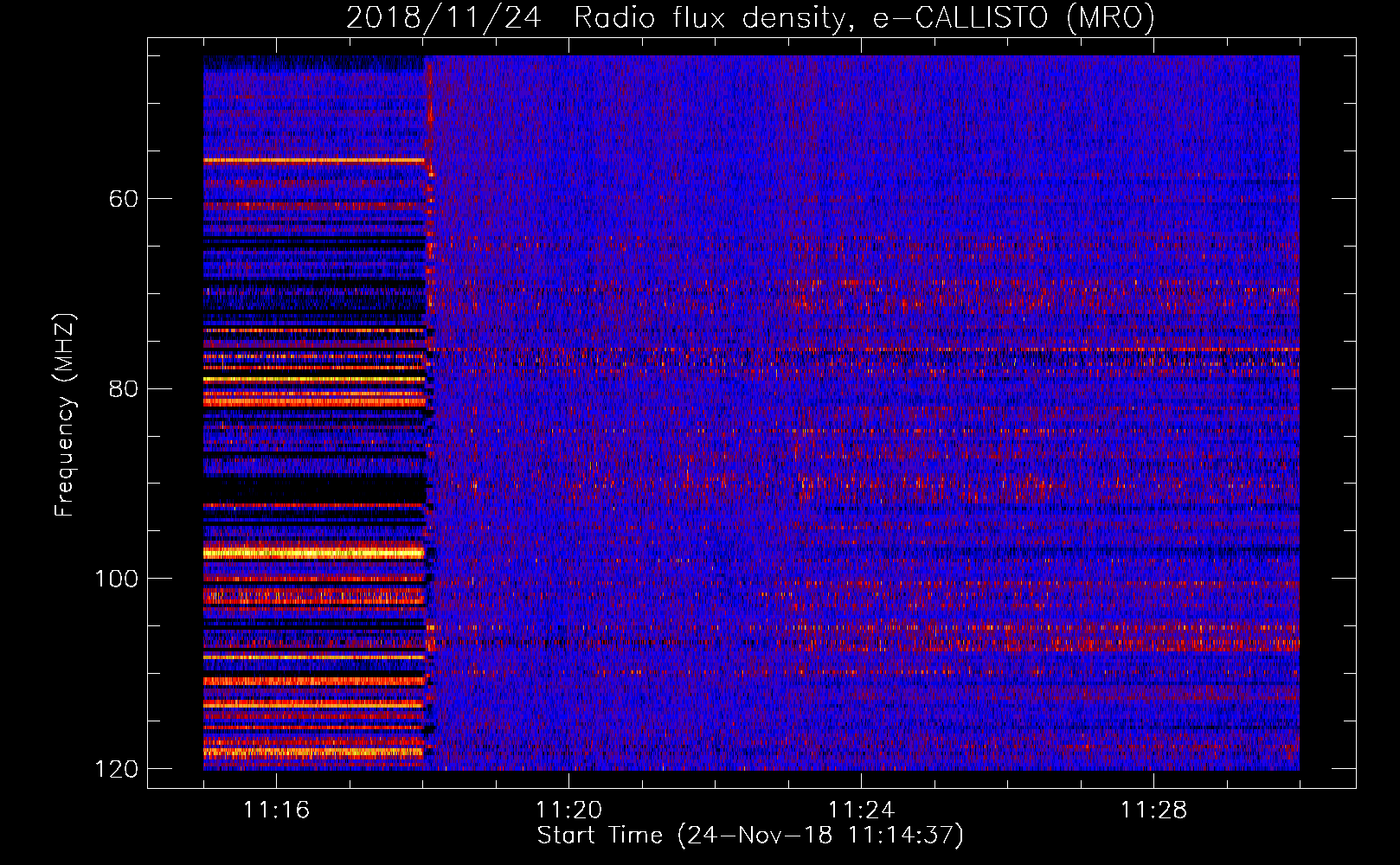The height and width of the screenshot is (865, 1400).
Task: Click the 60 frequency tick label
Action: (124, 199)
